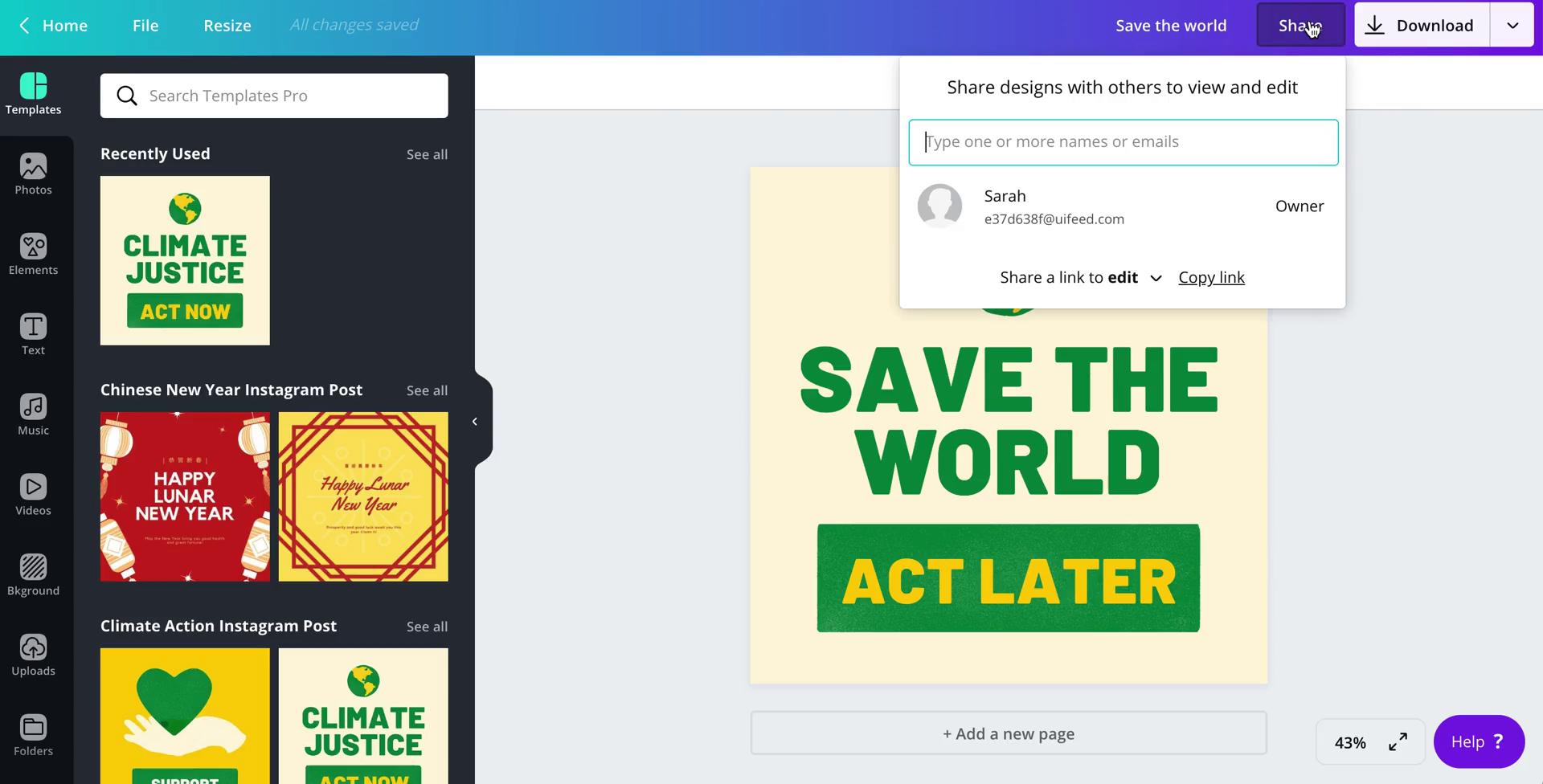Click the Climate Action Instagram Post heading
The width and height of the screenshot is (1543, 784).
click(219, 626)
